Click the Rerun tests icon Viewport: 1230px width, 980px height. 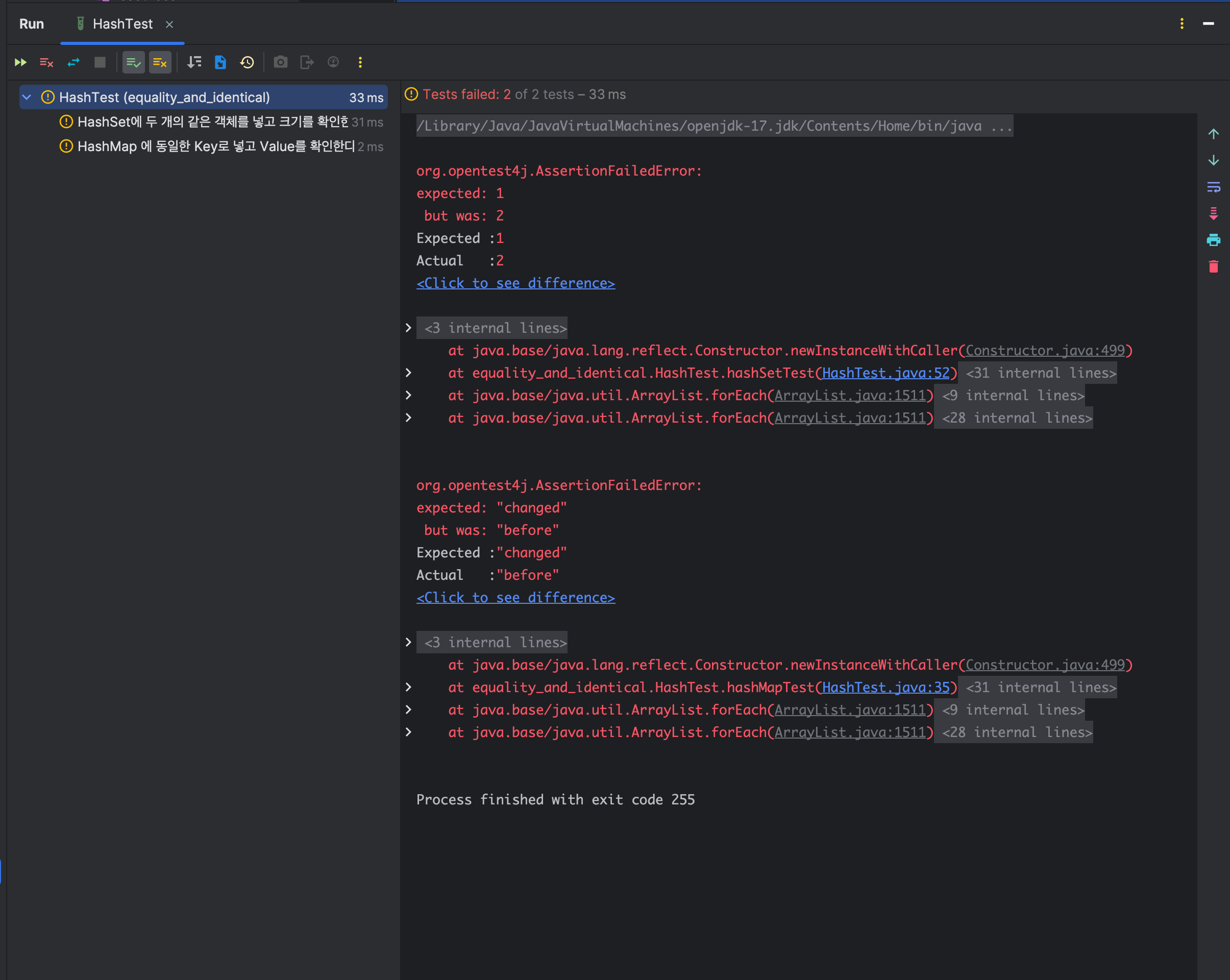click(x=20, y=62)
